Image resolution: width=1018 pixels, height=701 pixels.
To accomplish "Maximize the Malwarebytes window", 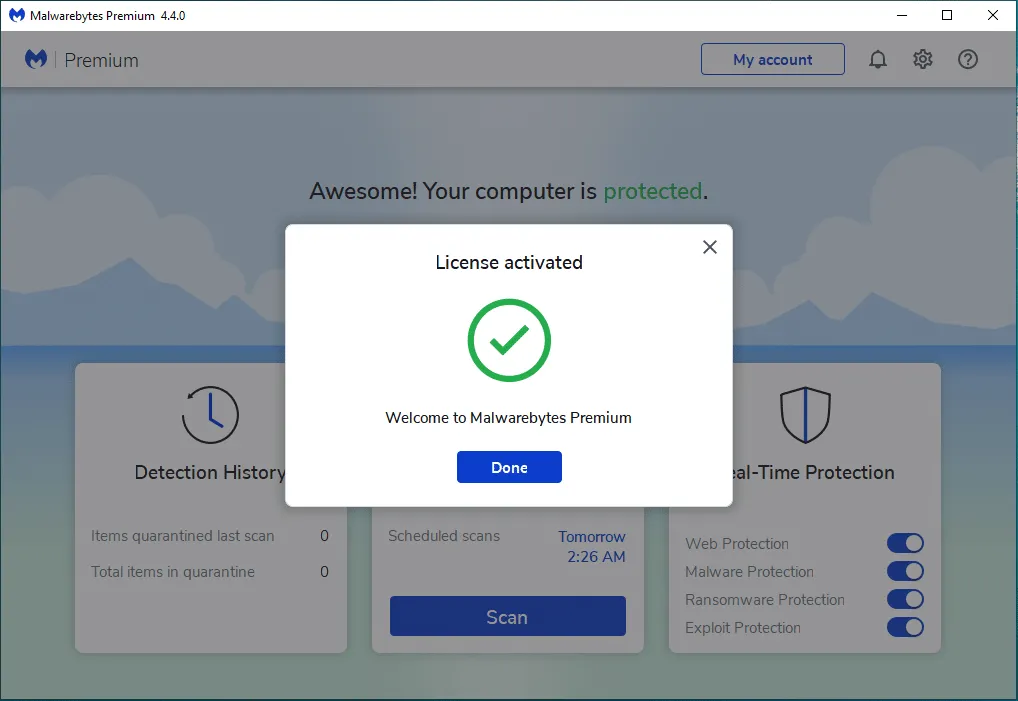I will pos(947,15).
